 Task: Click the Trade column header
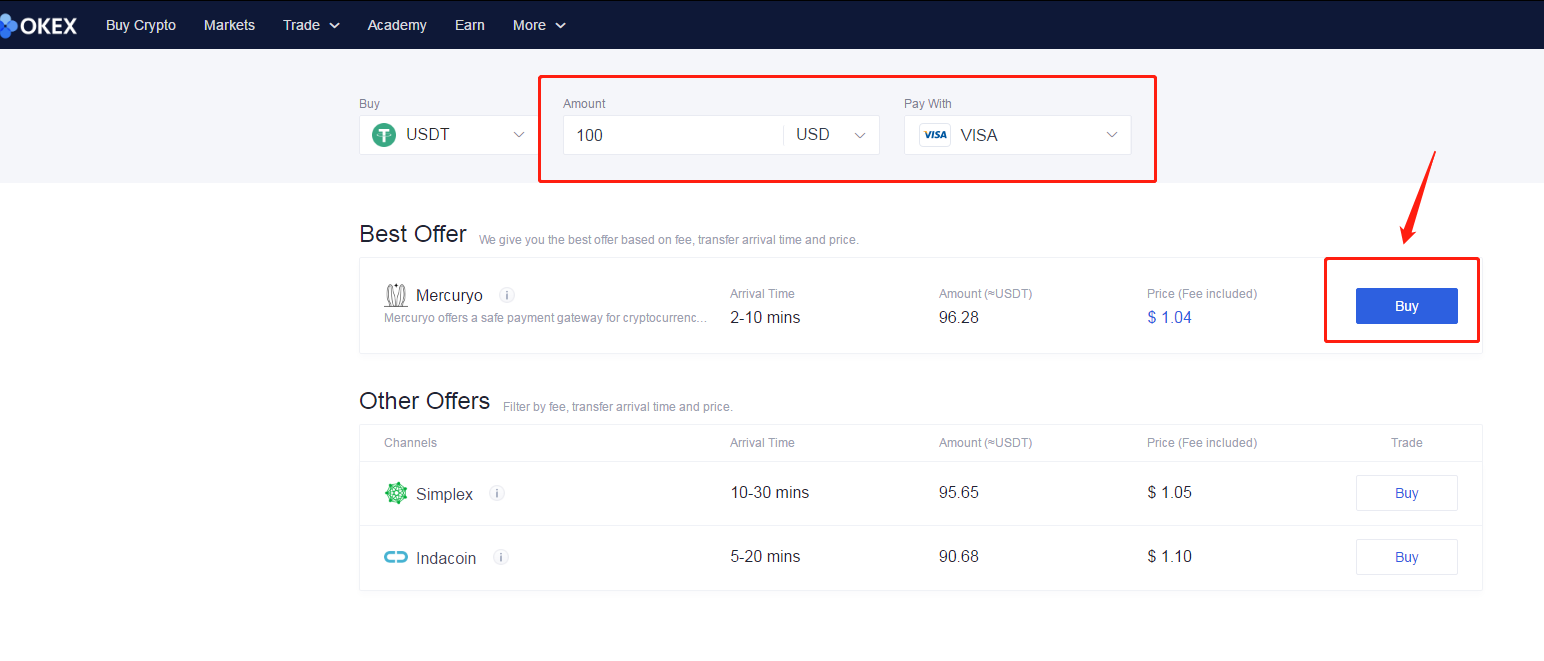1406,442
